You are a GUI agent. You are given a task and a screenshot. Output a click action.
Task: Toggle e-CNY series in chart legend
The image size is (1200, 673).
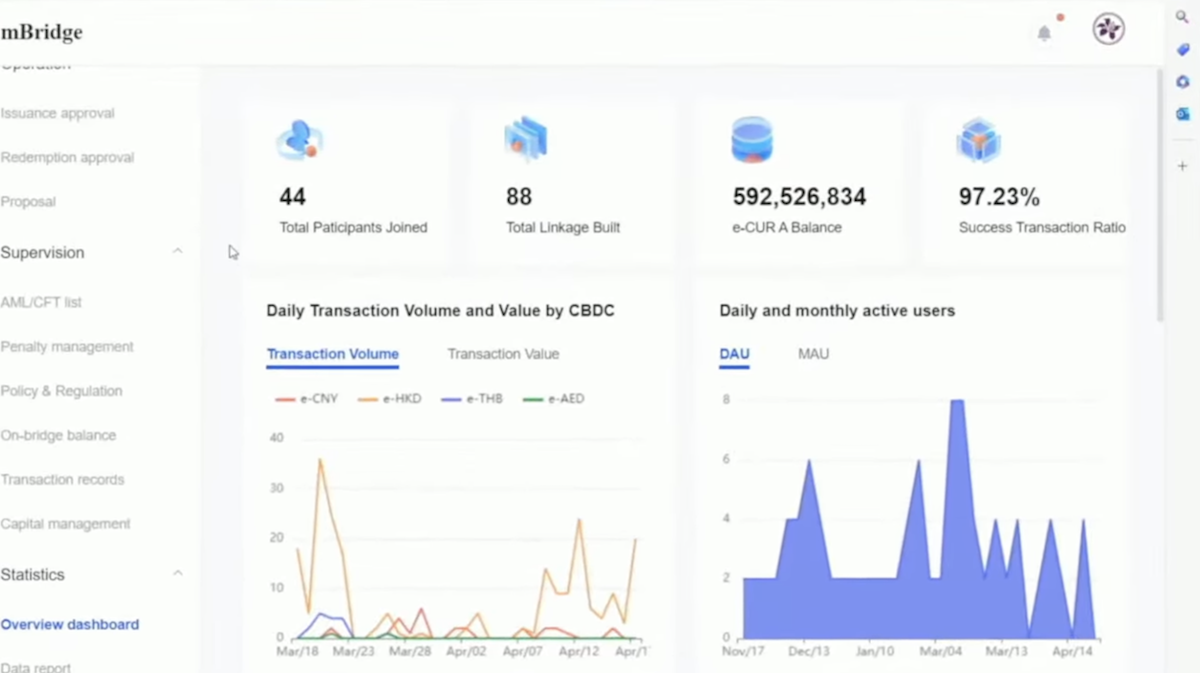307,399
